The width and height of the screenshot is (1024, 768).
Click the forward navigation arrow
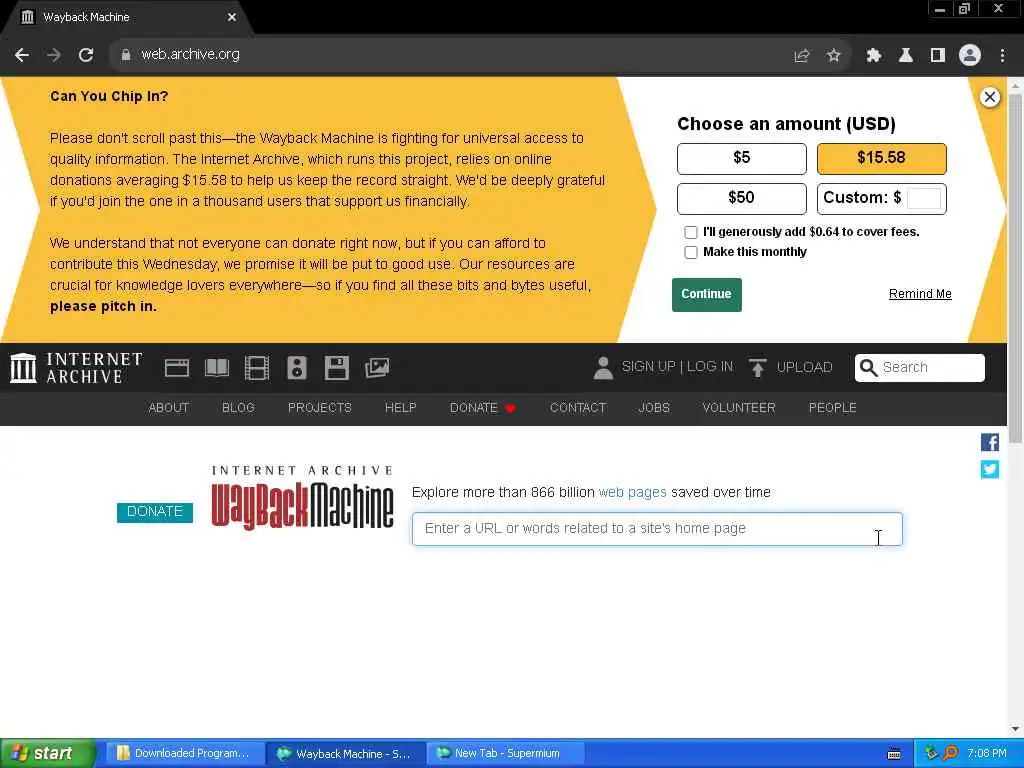point(54,55)
